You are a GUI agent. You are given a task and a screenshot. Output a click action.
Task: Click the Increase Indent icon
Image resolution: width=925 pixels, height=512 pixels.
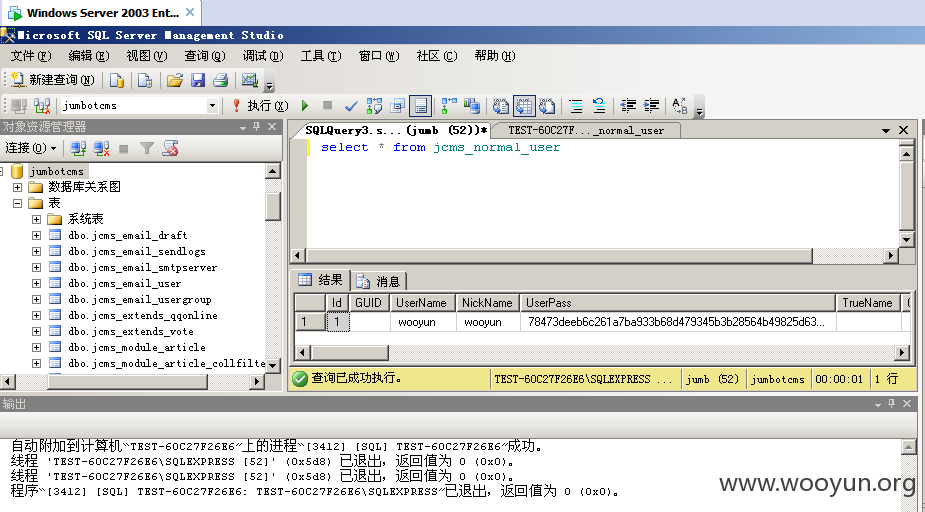[x=651, y=106]
